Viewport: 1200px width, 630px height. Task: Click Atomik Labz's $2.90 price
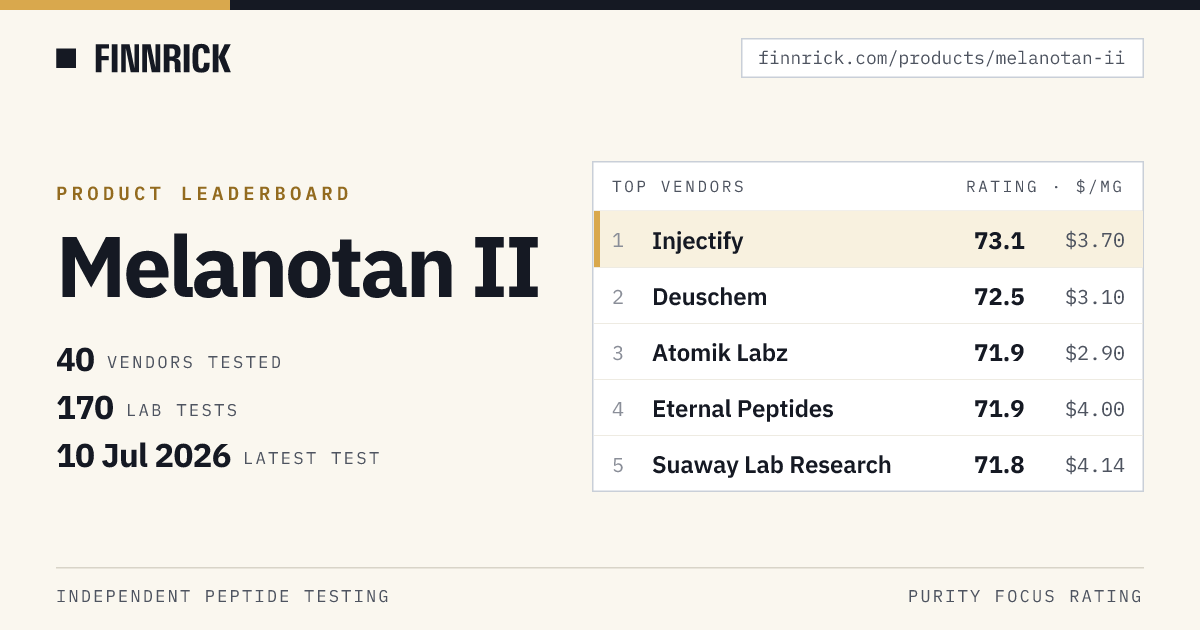tap(1095, 353)
